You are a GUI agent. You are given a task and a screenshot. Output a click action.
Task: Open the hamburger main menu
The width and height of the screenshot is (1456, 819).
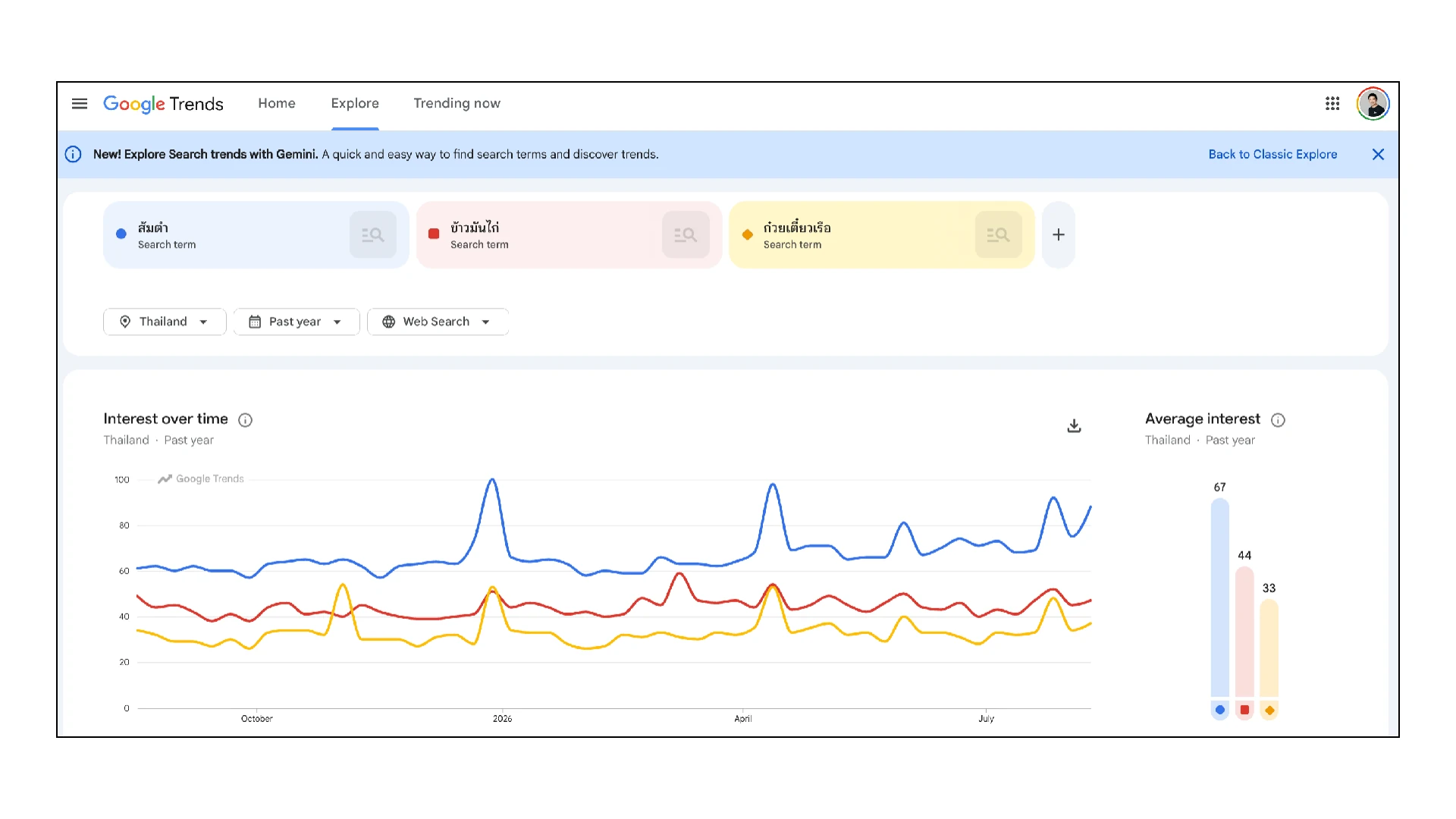point(80,104)
